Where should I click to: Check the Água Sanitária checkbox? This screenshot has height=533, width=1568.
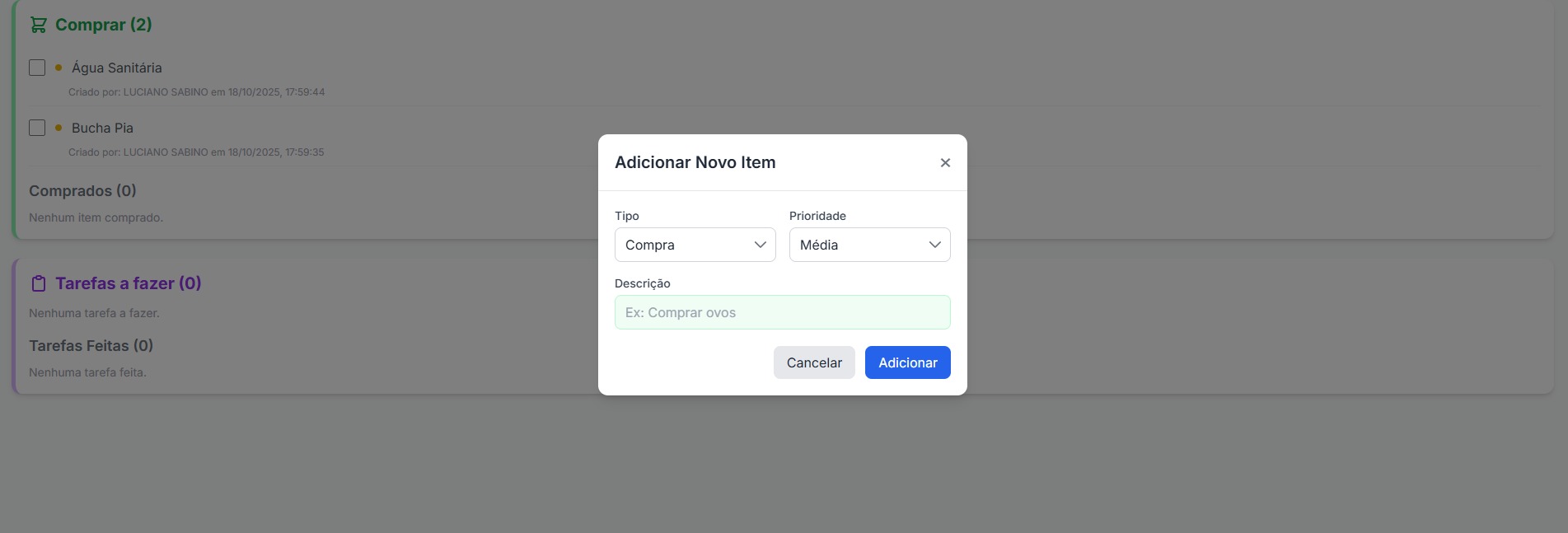point(37,68)
